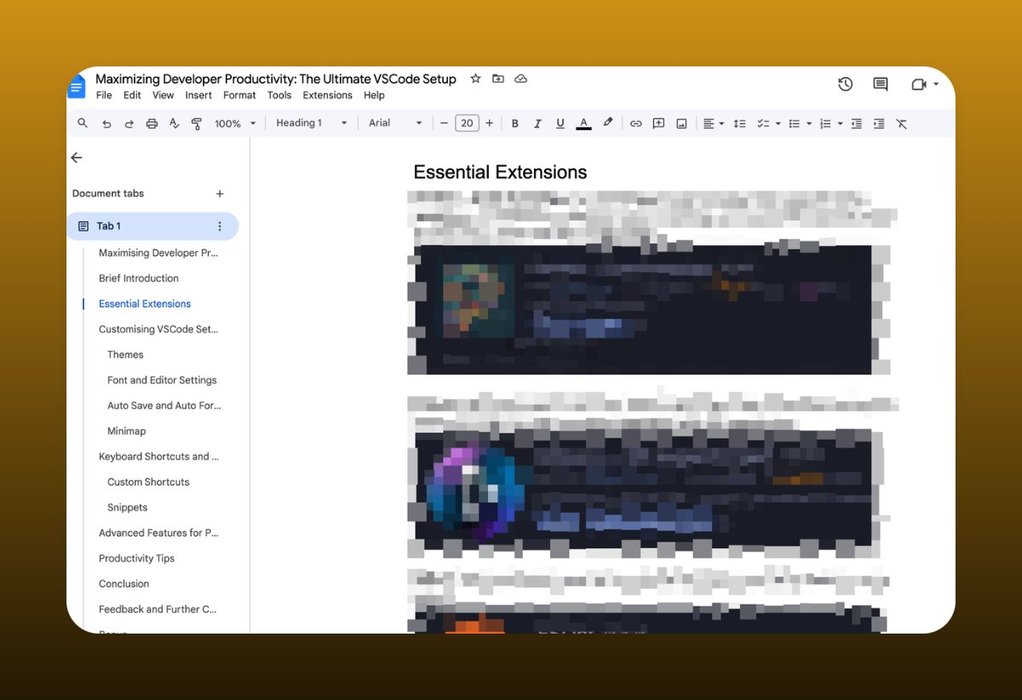Open the comments panel icon
The image size is (1022, 700).
880,84
